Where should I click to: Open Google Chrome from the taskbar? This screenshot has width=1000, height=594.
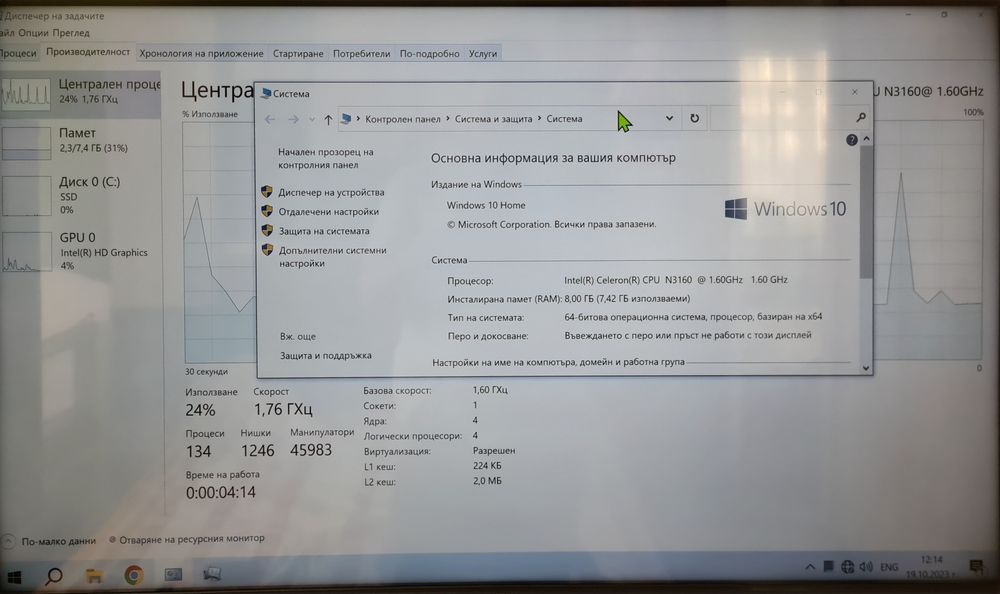coord(133,575)
